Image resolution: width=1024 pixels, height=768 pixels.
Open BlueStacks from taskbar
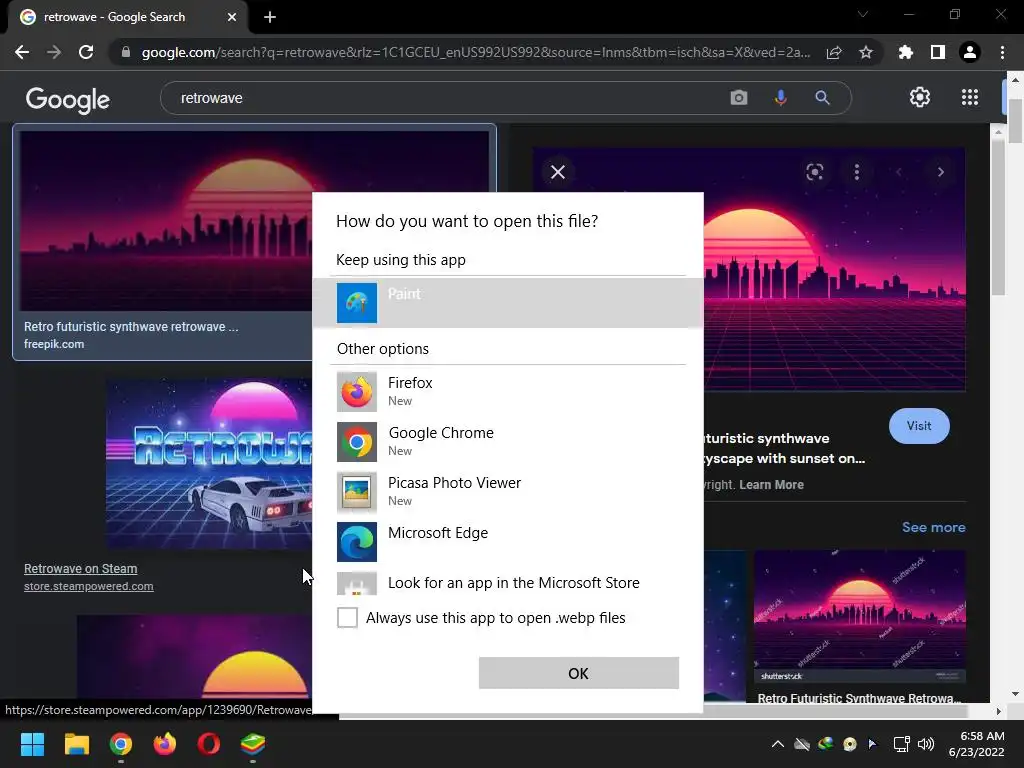(253, 744)
